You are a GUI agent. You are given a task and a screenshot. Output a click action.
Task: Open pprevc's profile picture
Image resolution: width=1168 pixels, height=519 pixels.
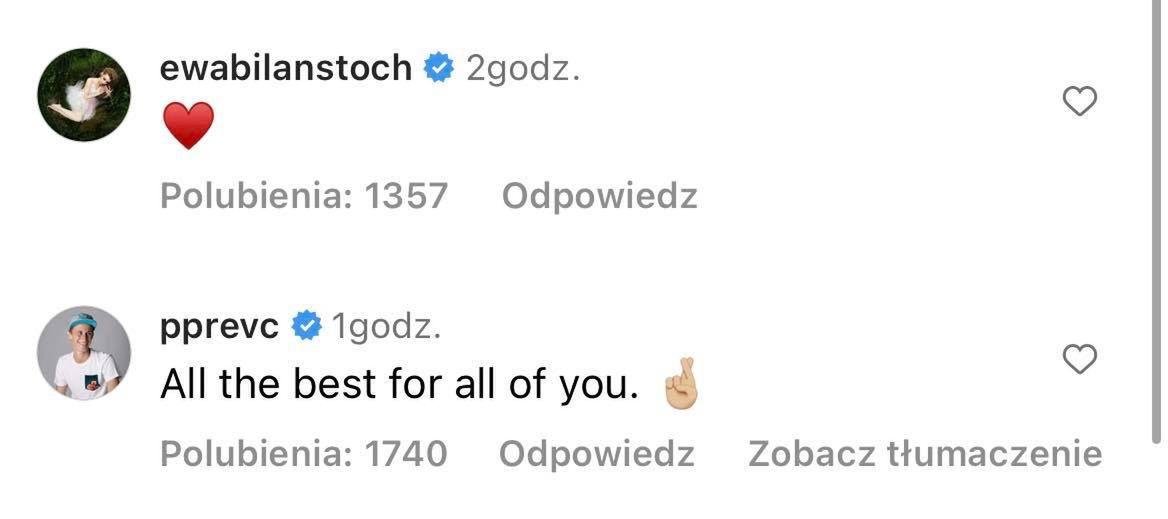pyautogui.click(x=84, y=353)
